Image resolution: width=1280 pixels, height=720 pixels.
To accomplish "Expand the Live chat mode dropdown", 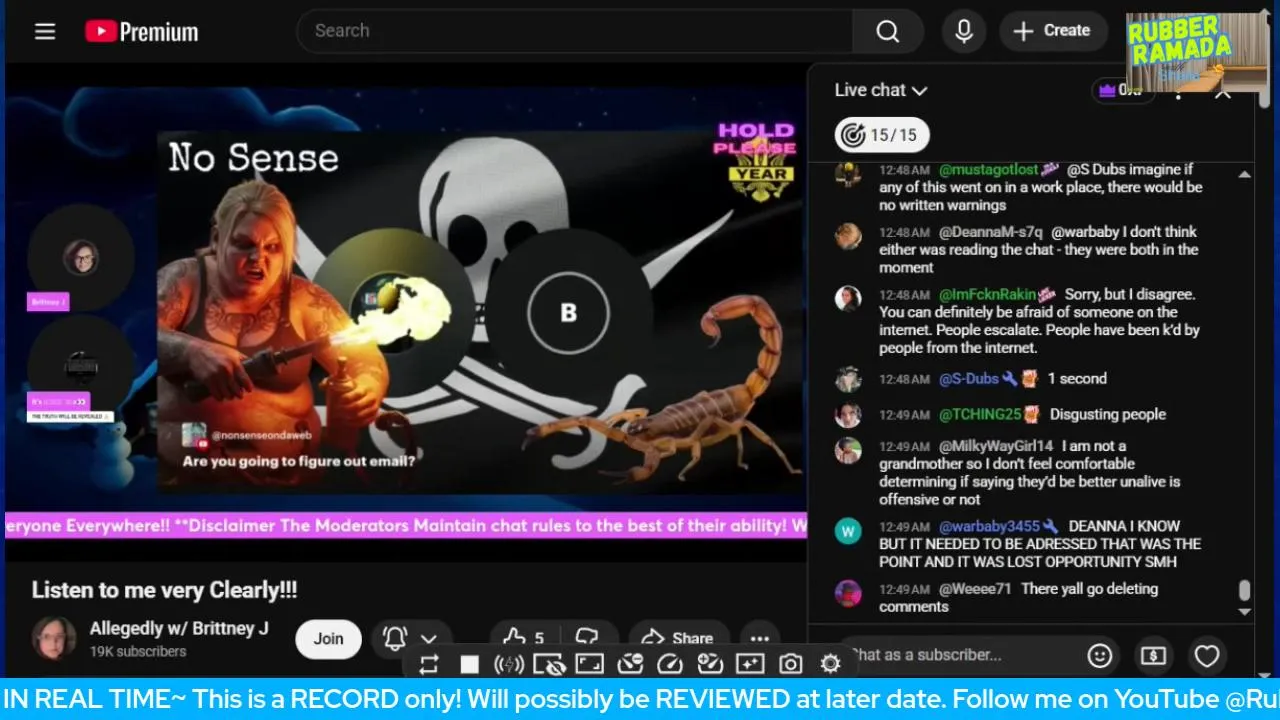I will 881,90.
